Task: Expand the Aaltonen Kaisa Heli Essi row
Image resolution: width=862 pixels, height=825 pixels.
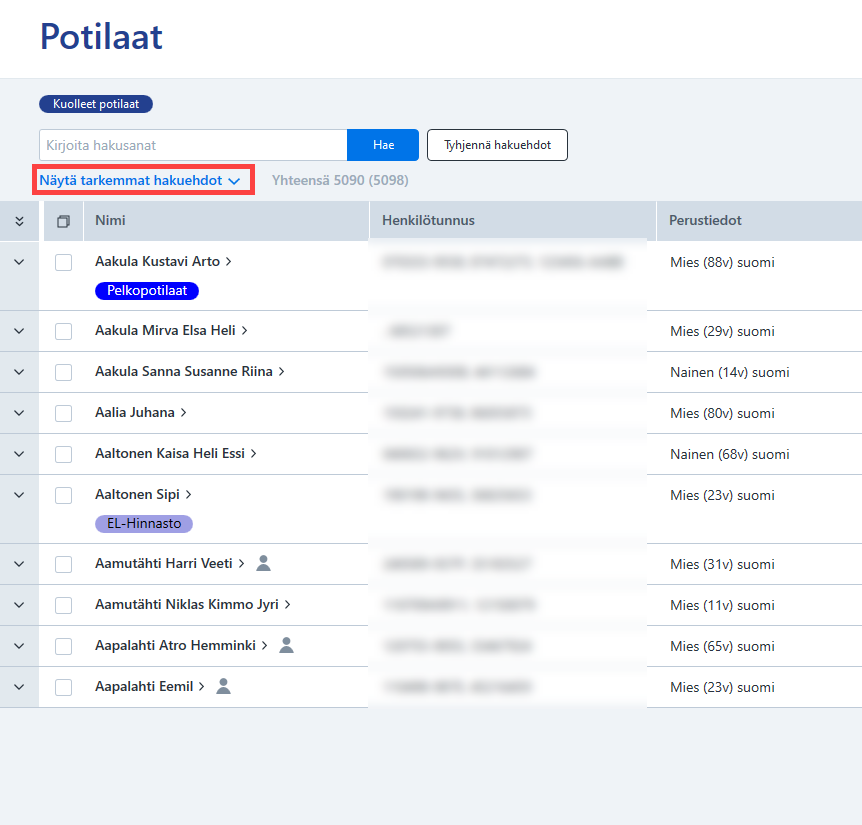Action: click(19, 454)
